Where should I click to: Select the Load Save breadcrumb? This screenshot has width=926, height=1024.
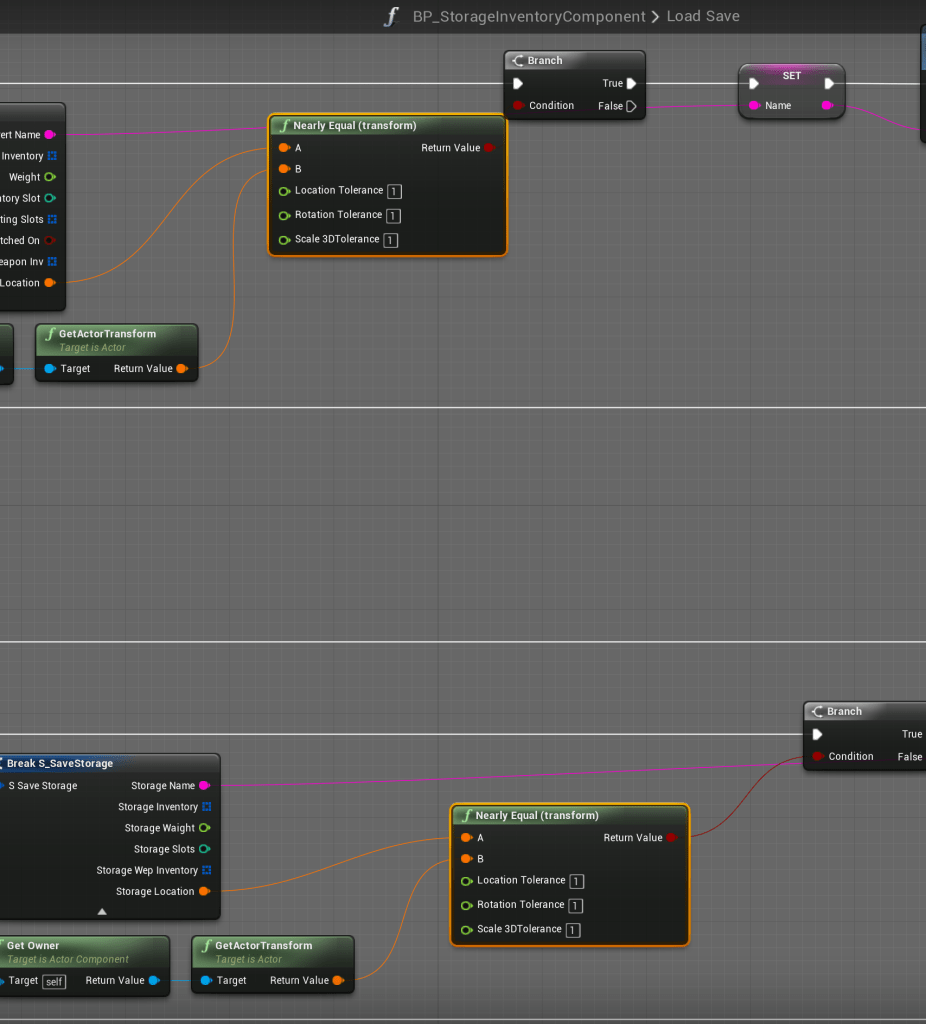[x=703, y=17]
